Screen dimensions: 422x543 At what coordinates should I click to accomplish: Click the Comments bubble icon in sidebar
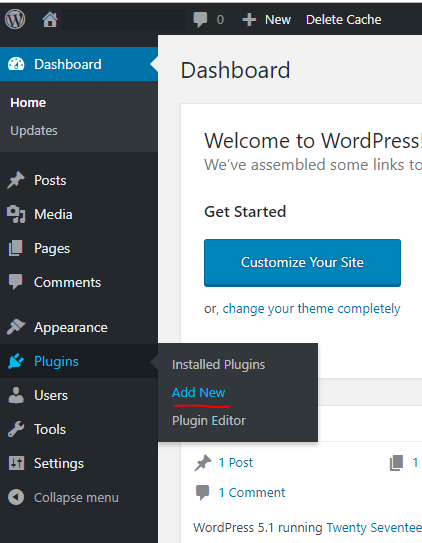[16, 282]
